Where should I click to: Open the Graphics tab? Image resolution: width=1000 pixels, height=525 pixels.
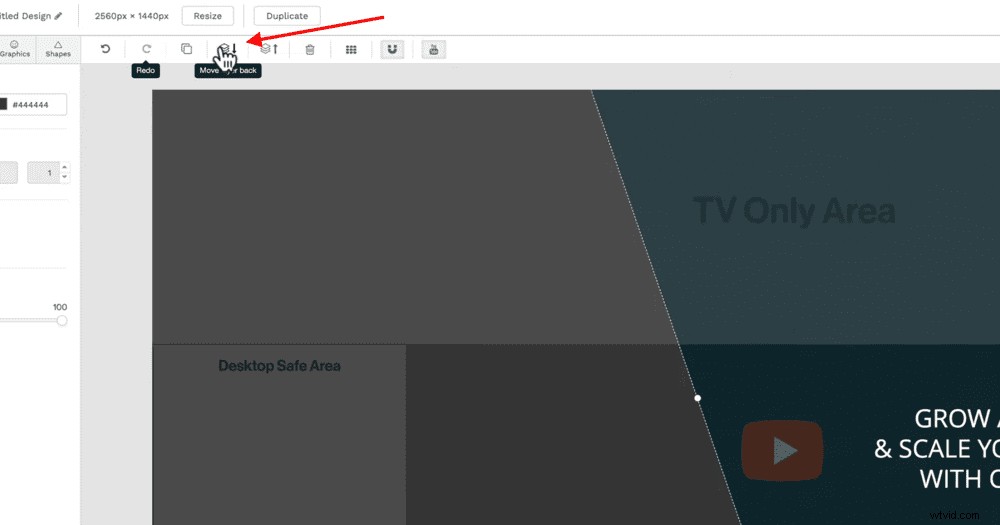15,49
